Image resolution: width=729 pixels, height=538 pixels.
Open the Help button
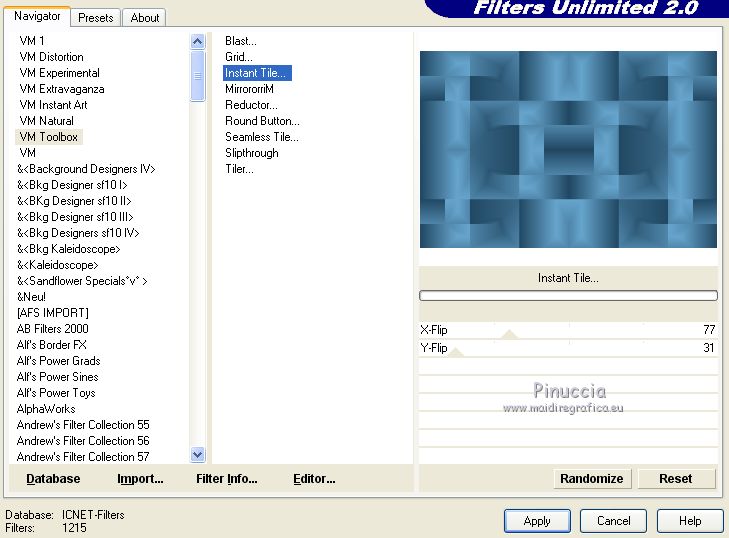[x=690, y=521]
